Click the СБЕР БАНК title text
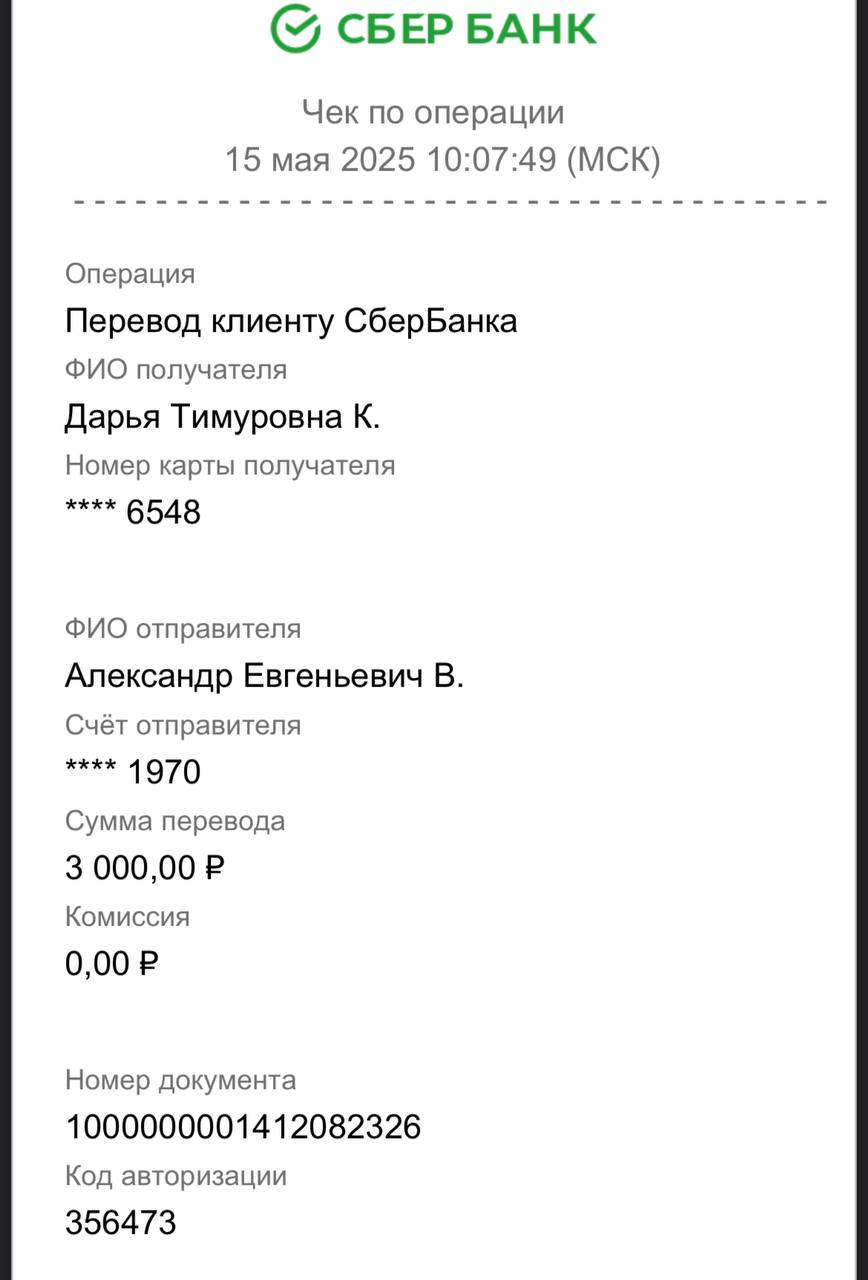868x1280 pixels. coord(466,28)
